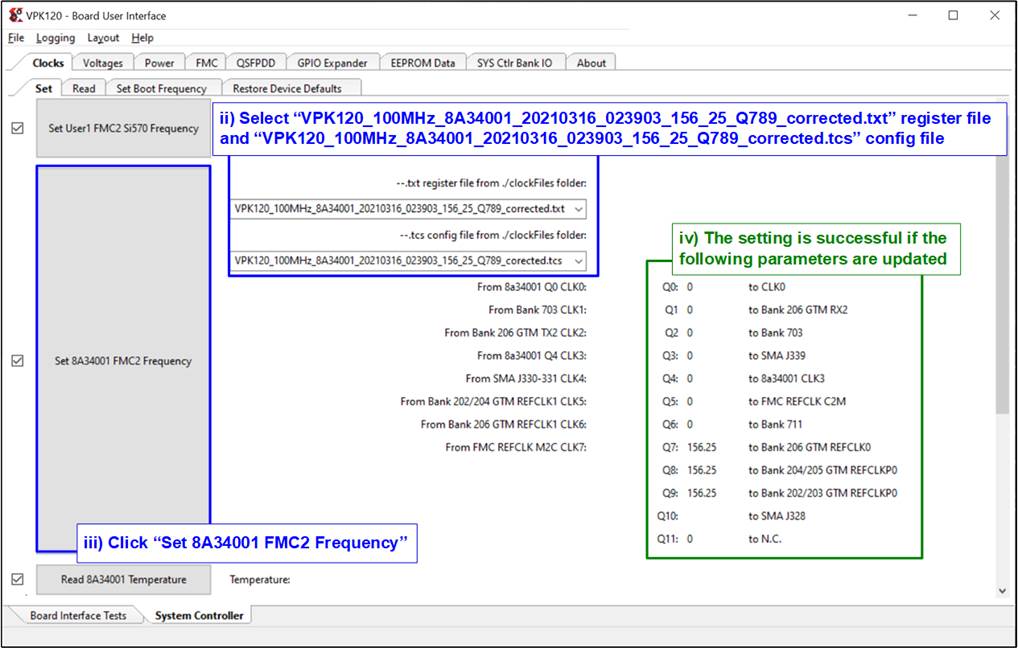Screen dimensions: 1018x648
Task: Open the File menu
Action: click(x=16, y=38)
